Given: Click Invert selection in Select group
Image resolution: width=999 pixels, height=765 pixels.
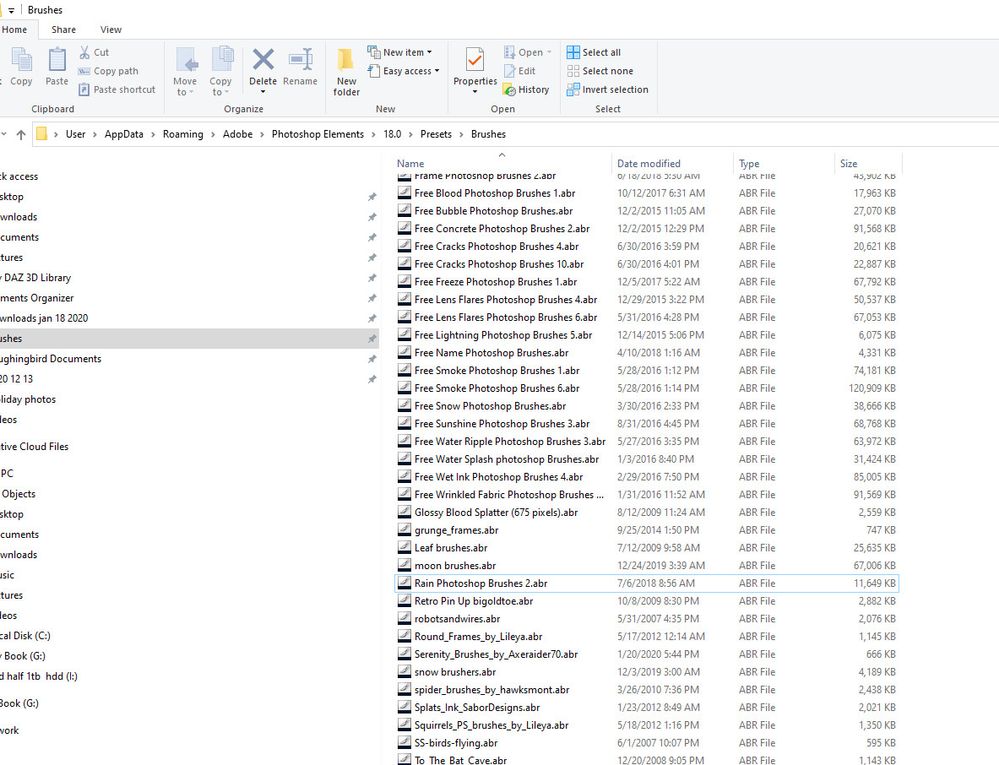Looking at the screenshot, I should pyautogui.click(x=608, y=90).
